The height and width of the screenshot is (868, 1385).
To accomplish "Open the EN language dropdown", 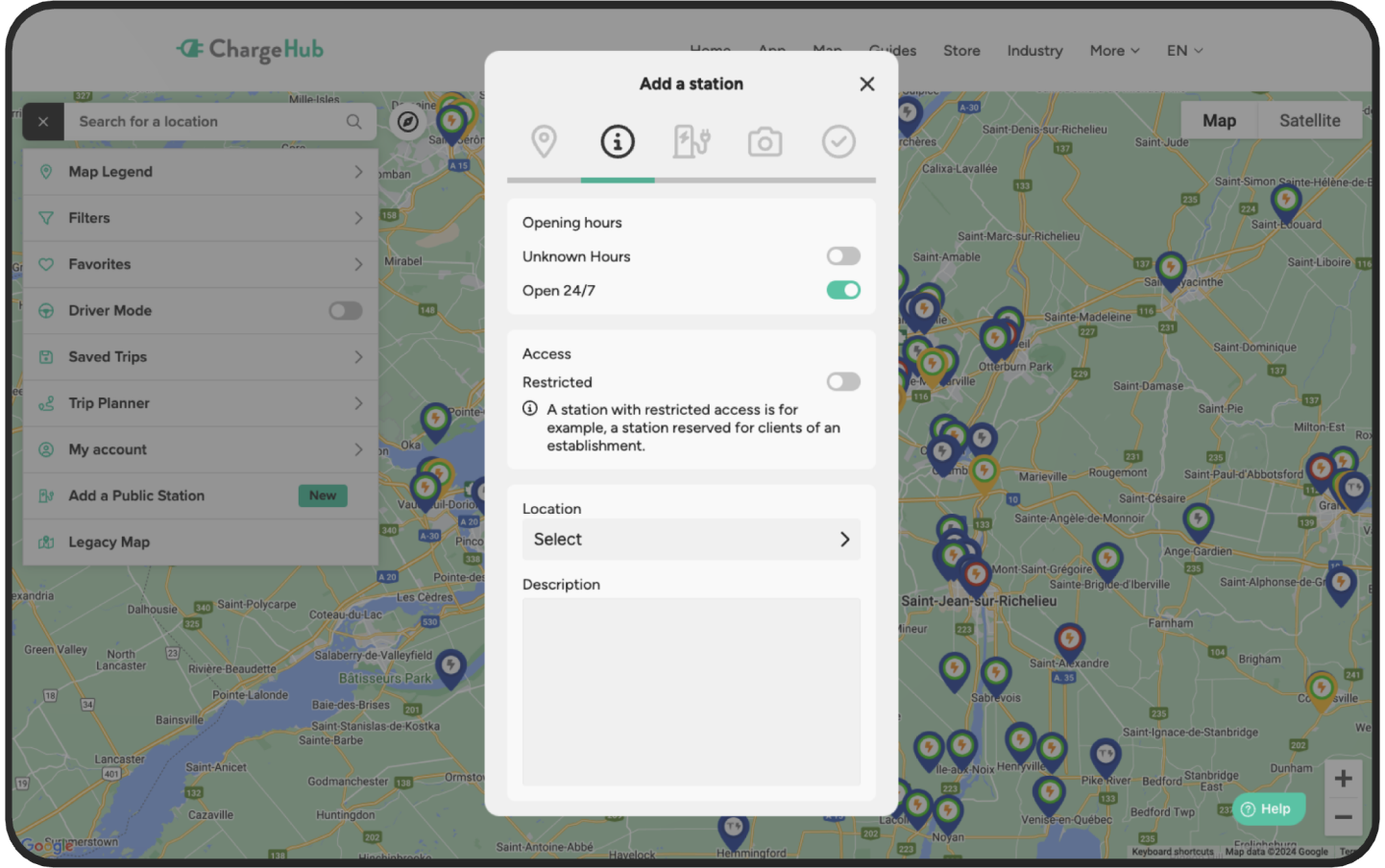I will (x=1183, y=50).
